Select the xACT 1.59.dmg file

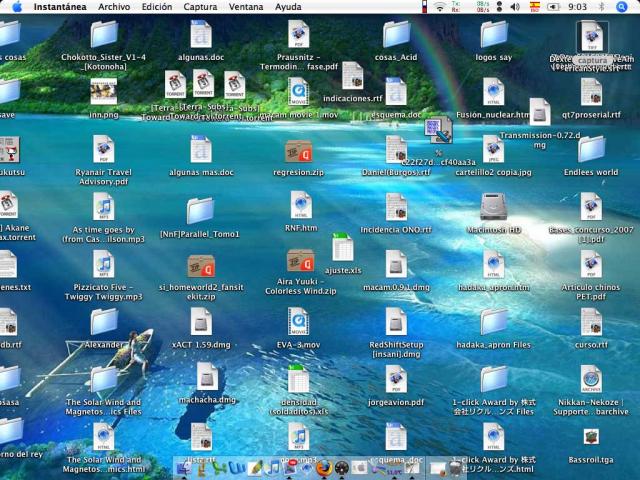[201, 322]
